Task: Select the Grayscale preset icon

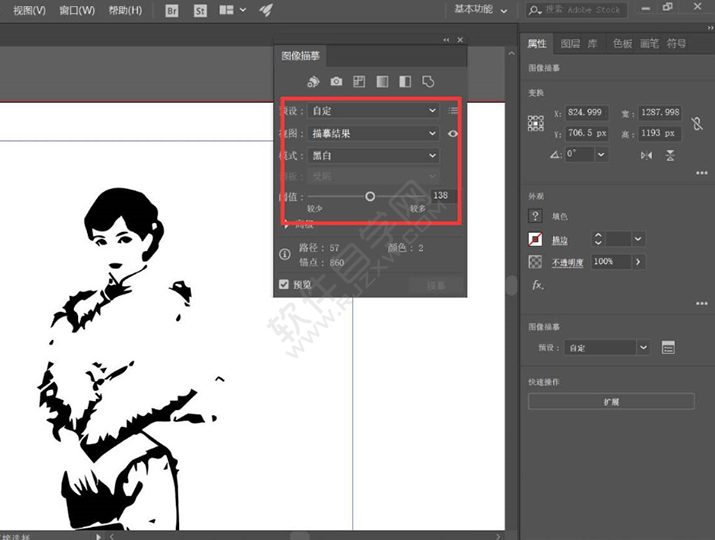Action: (x=382, y=82)
